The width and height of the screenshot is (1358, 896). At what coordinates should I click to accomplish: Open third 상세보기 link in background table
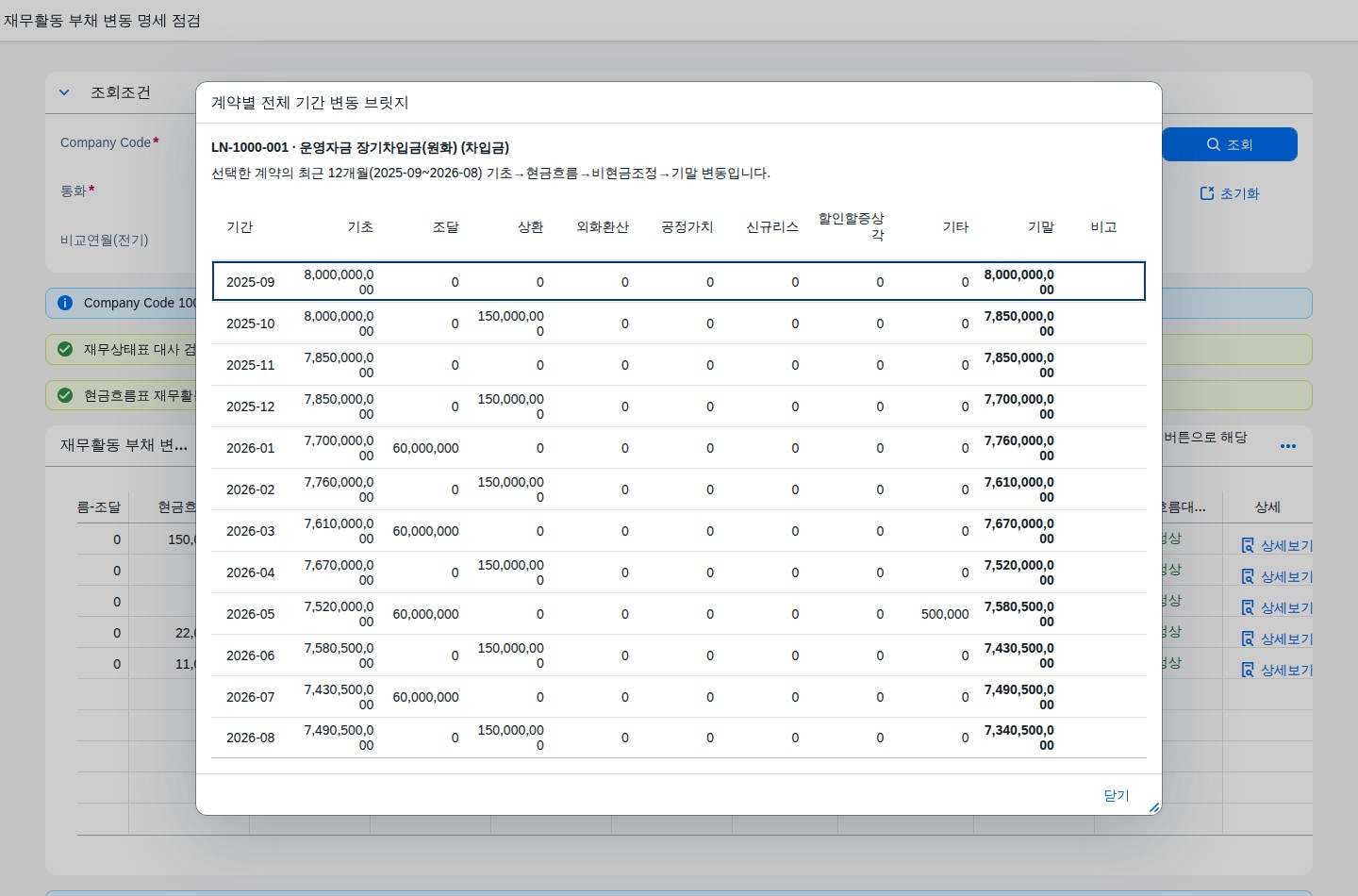[x=1277, y=607]
